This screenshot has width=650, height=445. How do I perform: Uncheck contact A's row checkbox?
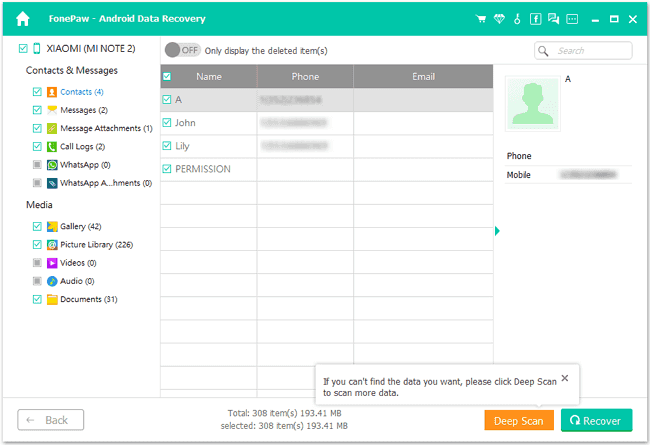167,99
